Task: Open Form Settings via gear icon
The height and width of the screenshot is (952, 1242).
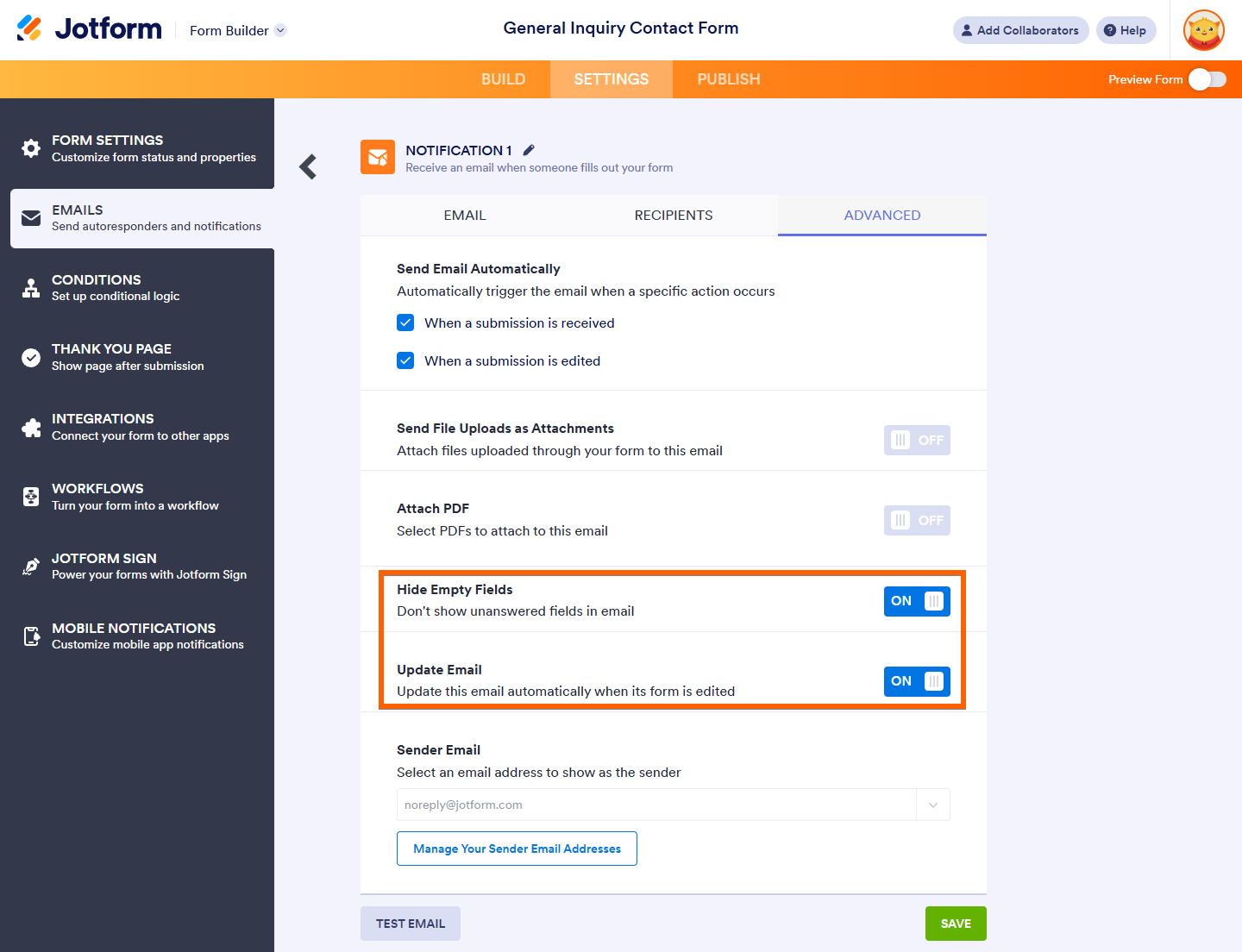Action: point(31,148)
